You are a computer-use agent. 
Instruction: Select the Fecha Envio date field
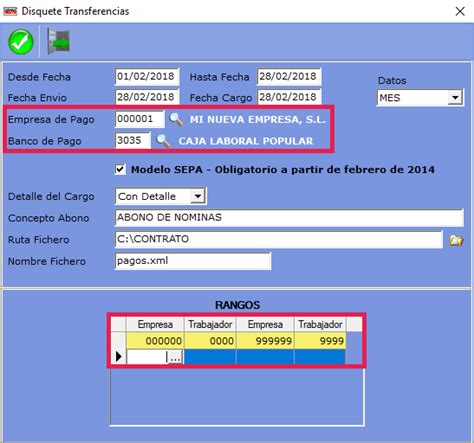[147, 97]
